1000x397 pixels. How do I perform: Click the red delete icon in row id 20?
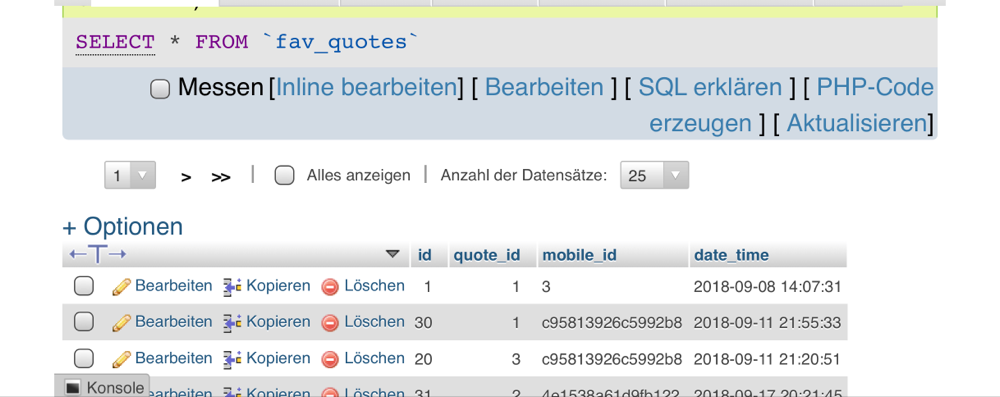point(330,359)
